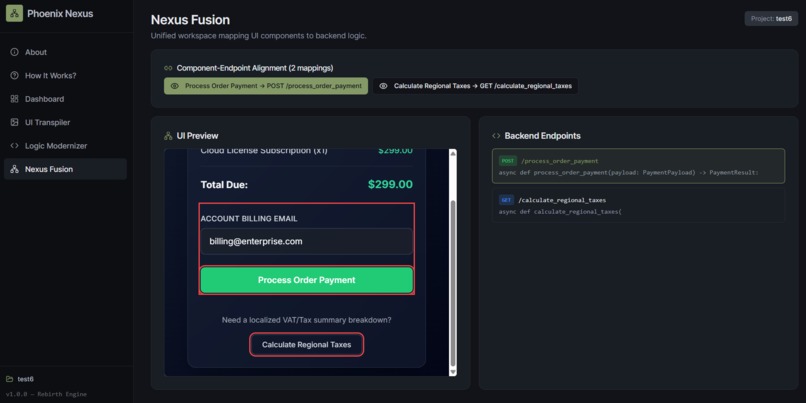Screen dimensions: 806x403
Task: Click the $299.00 Total Due amount
Action: click(x=390, y=184)
